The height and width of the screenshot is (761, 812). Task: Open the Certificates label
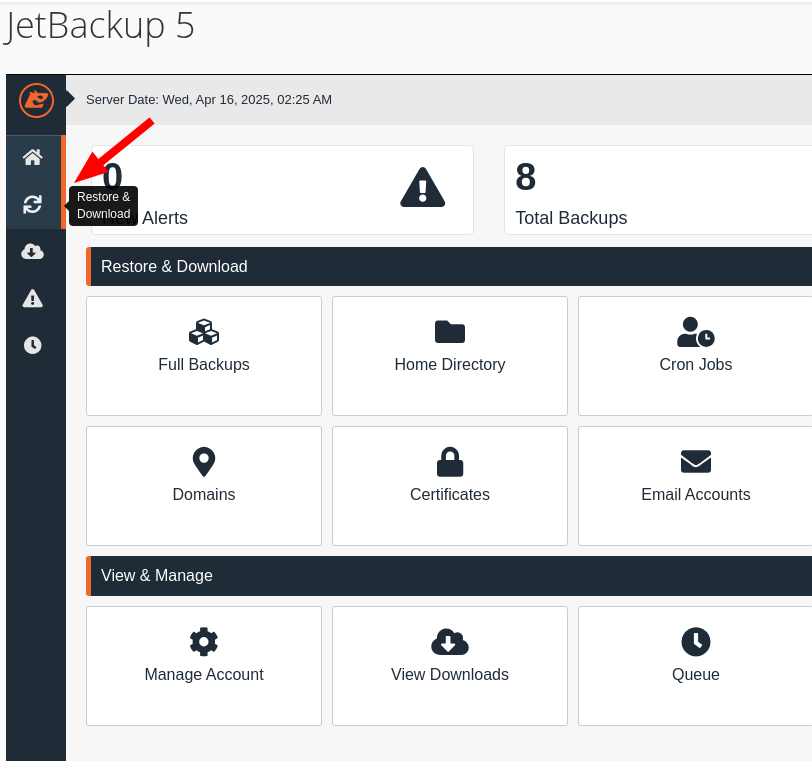(x=450, y=494)
